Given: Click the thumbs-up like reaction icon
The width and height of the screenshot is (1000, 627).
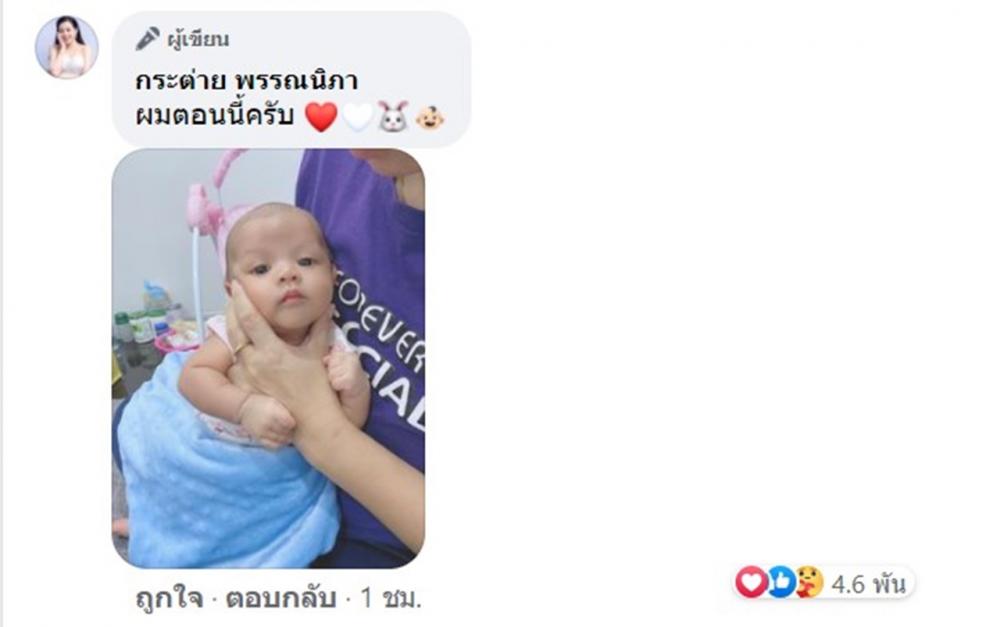Looking at the screenshot, I should tap(781, 582).
